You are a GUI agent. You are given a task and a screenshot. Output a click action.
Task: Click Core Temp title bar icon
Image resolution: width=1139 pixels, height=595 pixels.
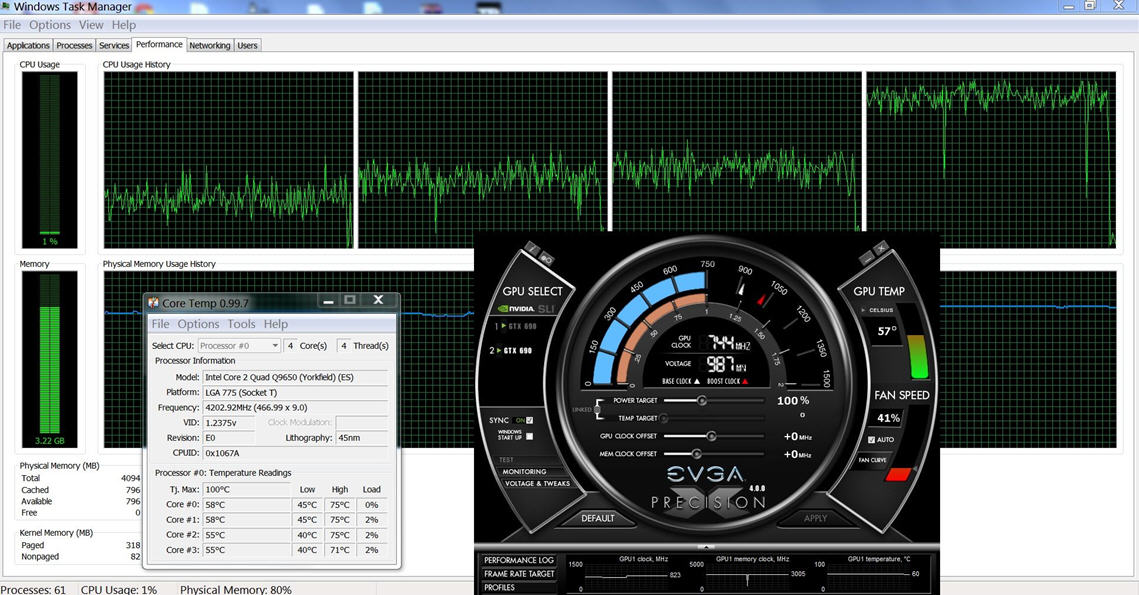153,302
